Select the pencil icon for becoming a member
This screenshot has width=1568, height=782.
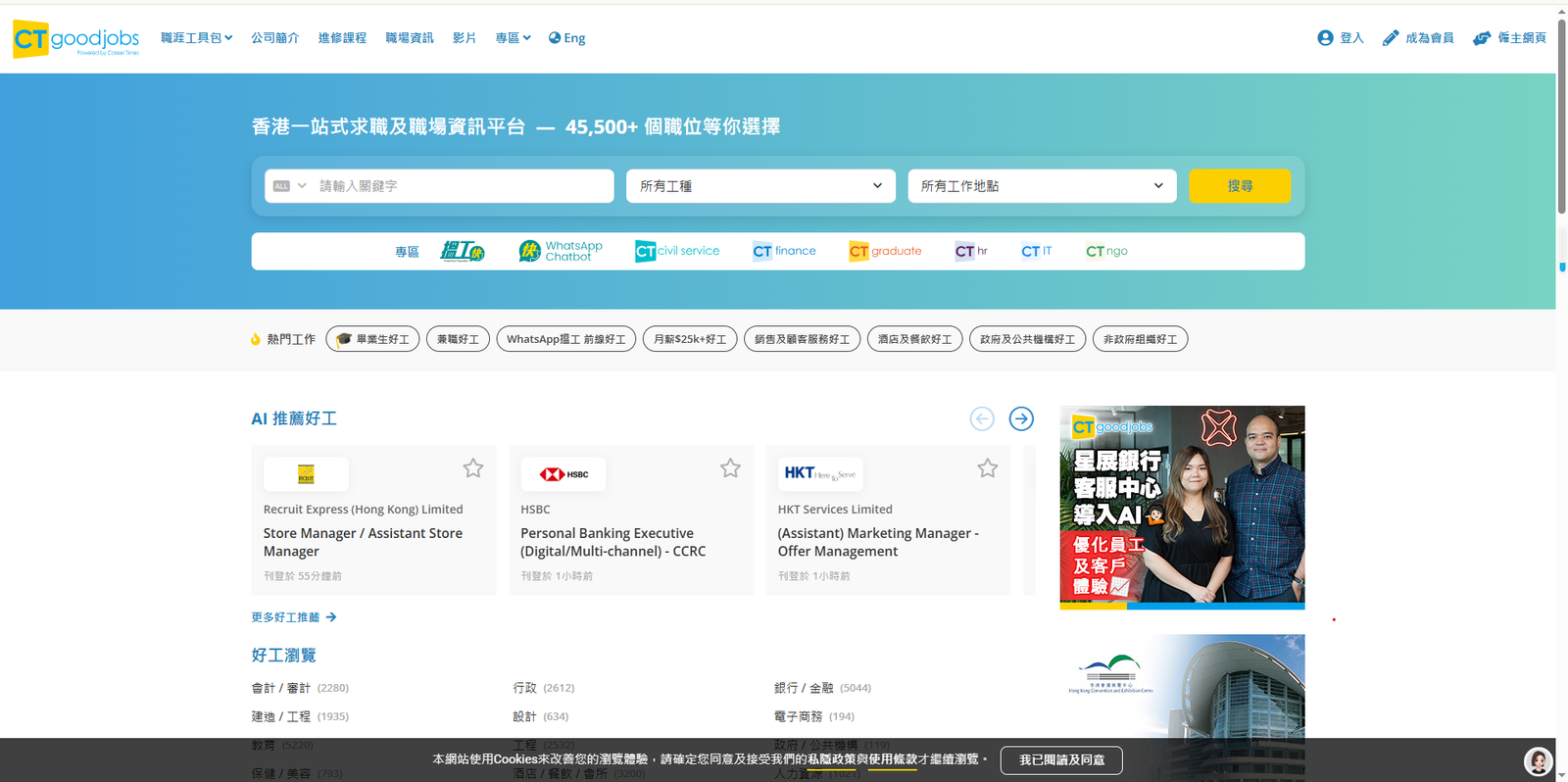point(1391,37)
